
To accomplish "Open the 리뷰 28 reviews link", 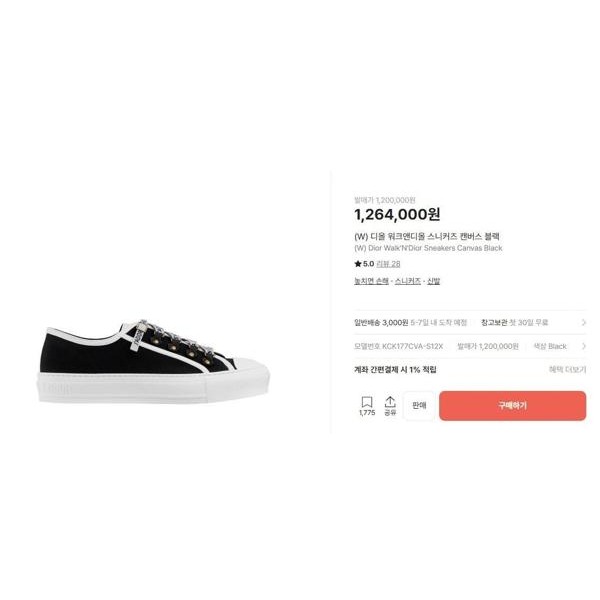I will [x=388, y=264].
